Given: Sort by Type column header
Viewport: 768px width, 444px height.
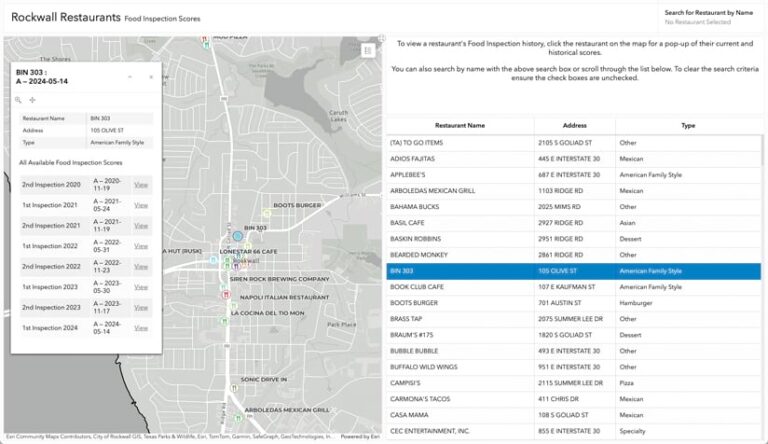Looking at the screenshot, I should pyautogui.click(x=688, y=125).
